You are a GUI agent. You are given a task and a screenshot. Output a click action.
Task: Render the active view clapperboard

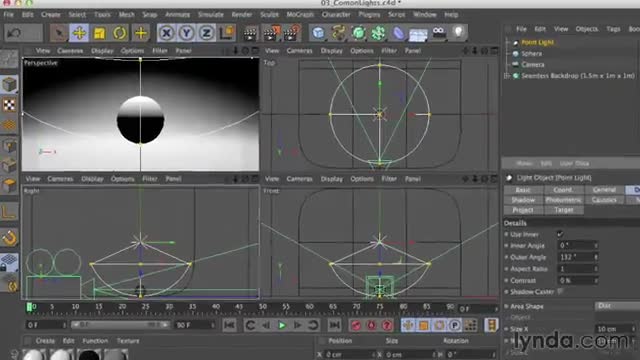(x=250, y=33)
